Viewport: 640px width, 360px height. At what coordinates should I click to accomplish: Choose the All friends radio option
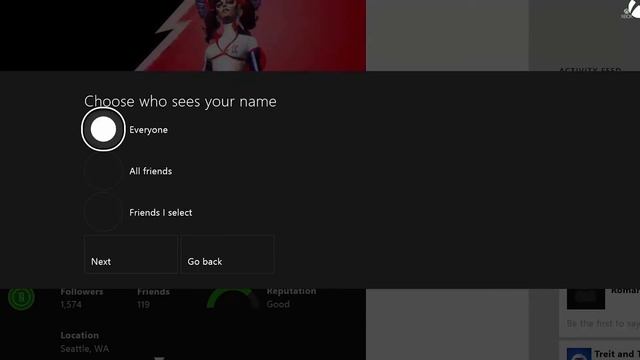103,171
